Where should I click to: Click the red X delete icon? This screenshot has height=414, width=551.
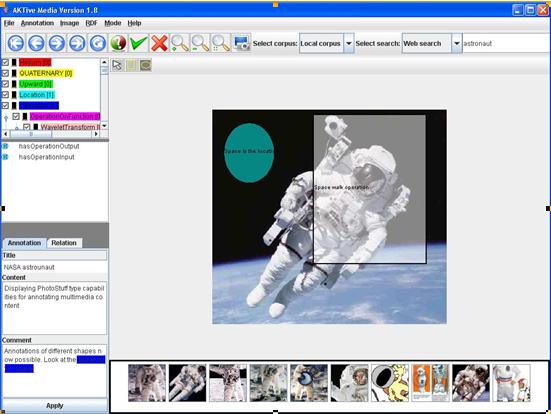click(159, 43)
